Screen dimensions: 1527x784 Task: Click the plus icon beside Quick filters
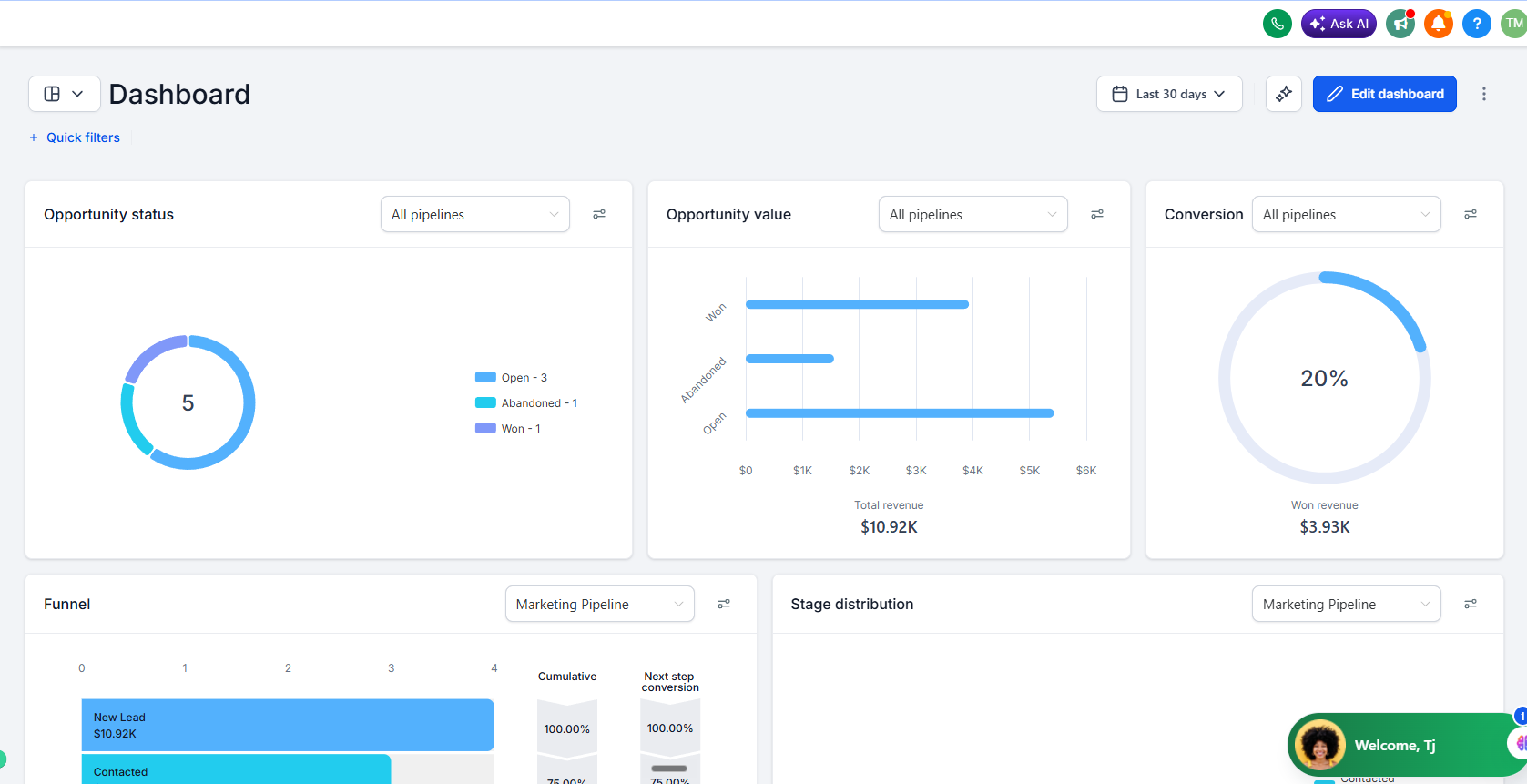point(34,137)
